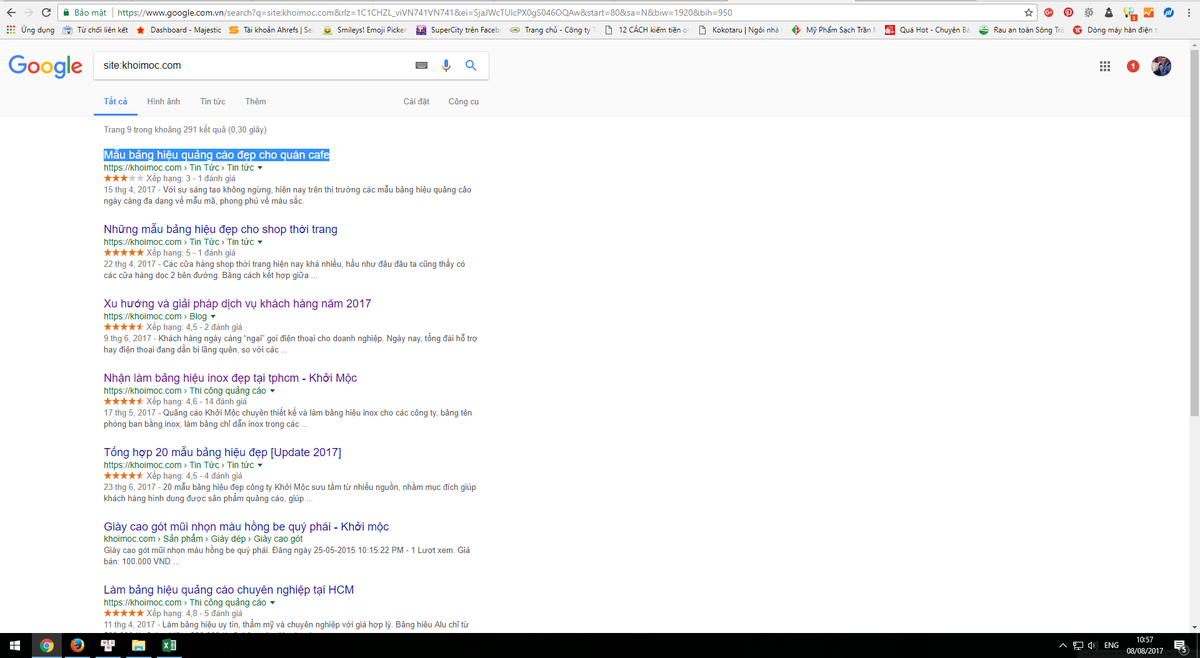The height and width of the screenshot is (658, 1200).
Task: Open the Pinterest extension
Action: 1068,13
